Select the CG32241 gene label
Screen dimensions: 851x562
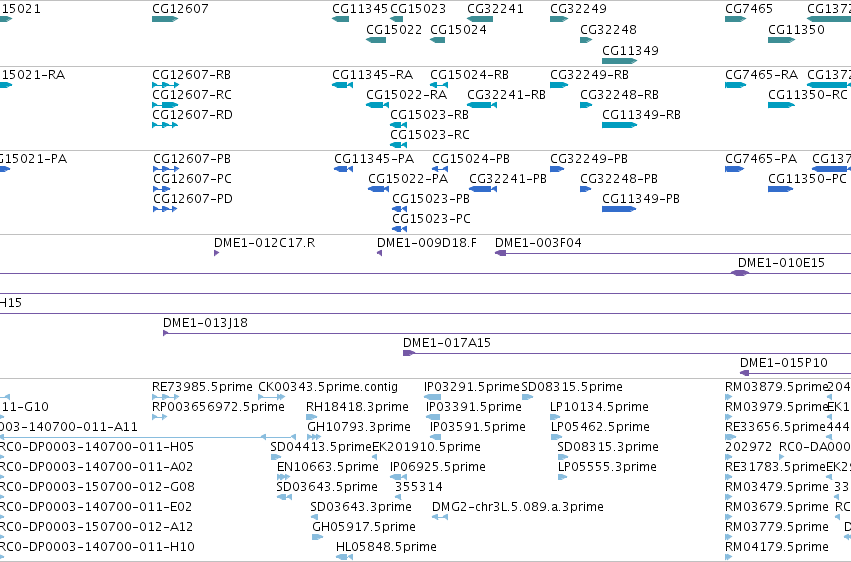coord(496,9)
